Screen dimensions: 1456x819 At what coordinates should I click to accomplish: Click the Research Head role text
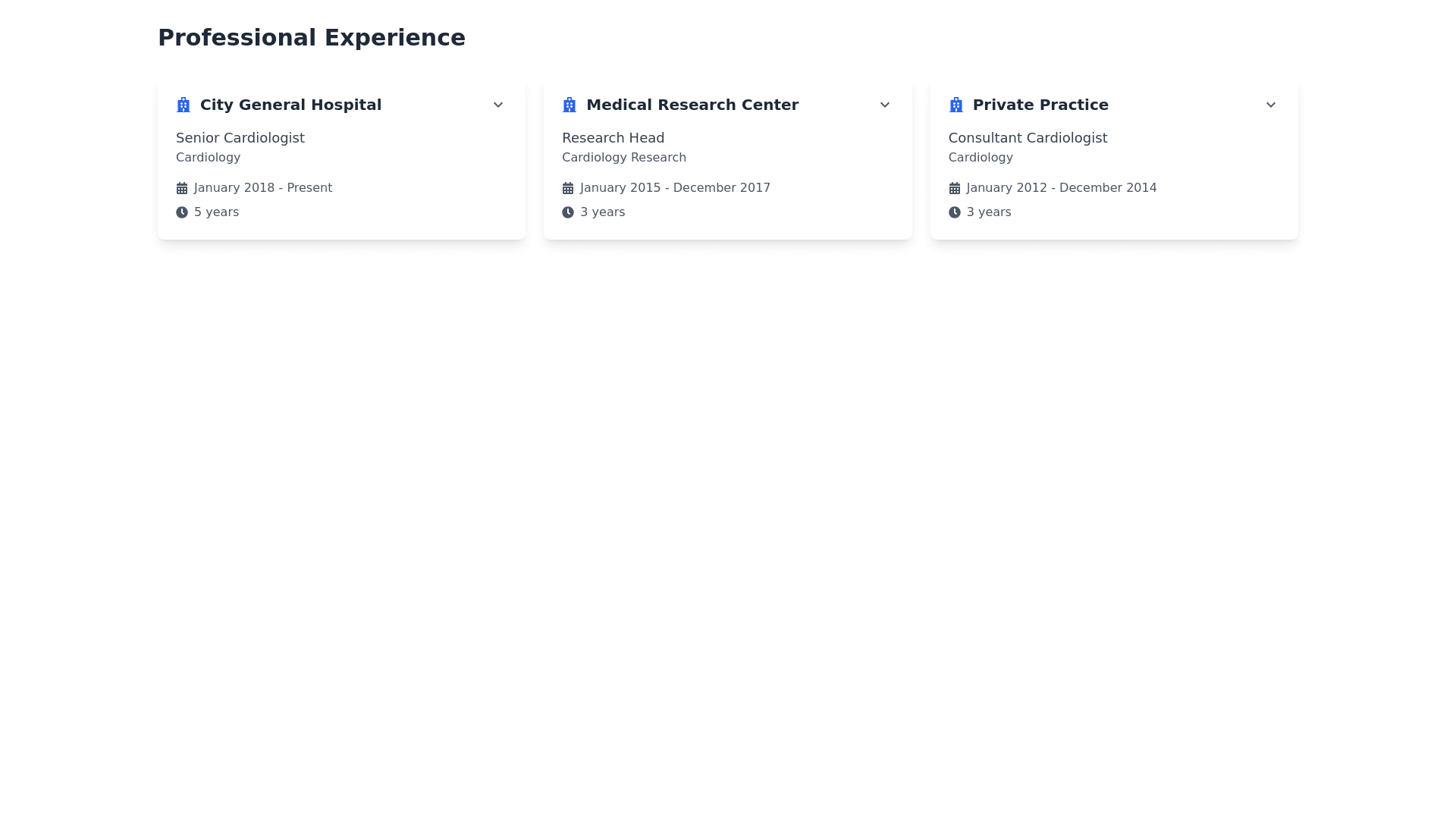613,138
